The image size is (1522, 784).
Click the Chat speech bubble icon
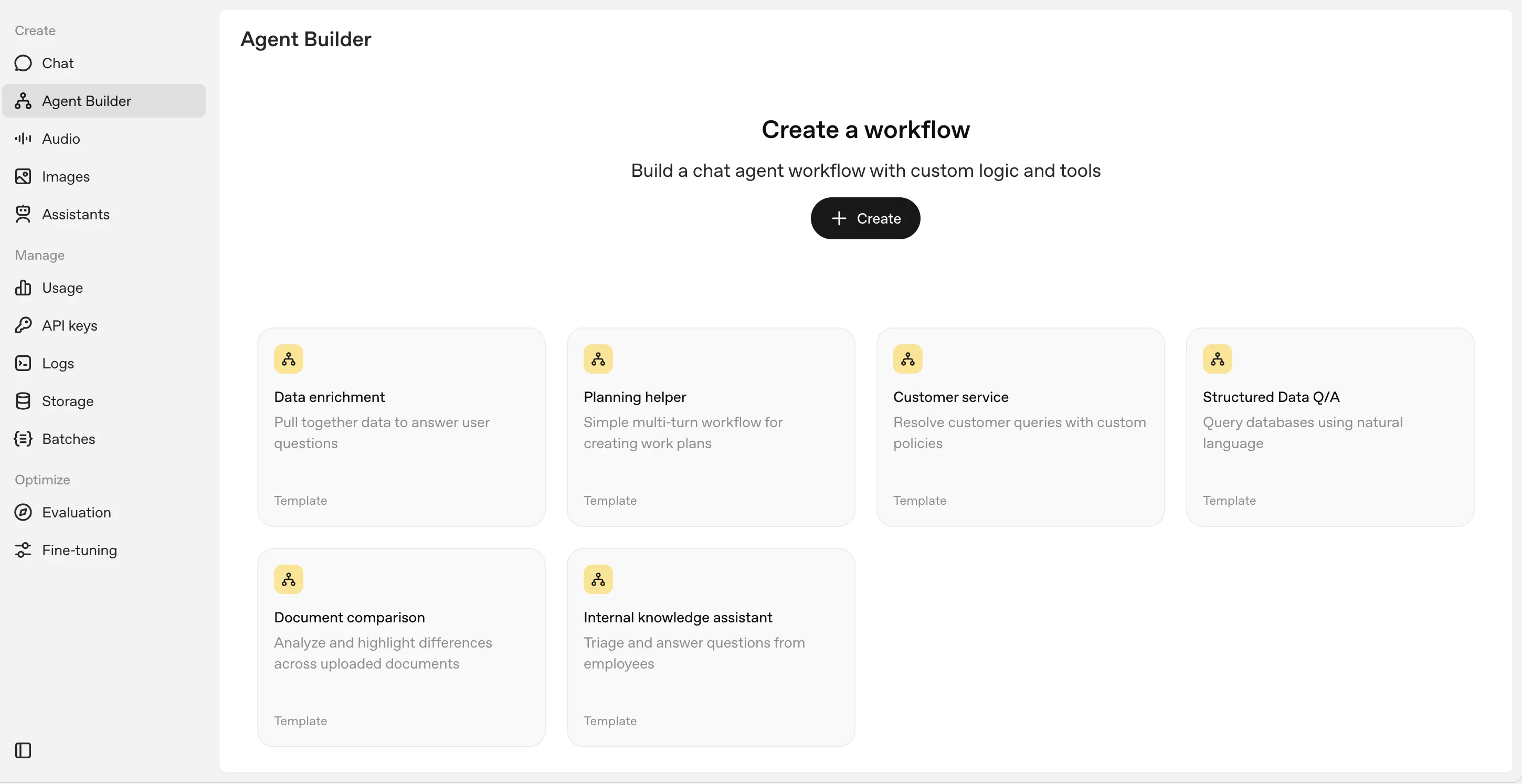click(23, 63)
